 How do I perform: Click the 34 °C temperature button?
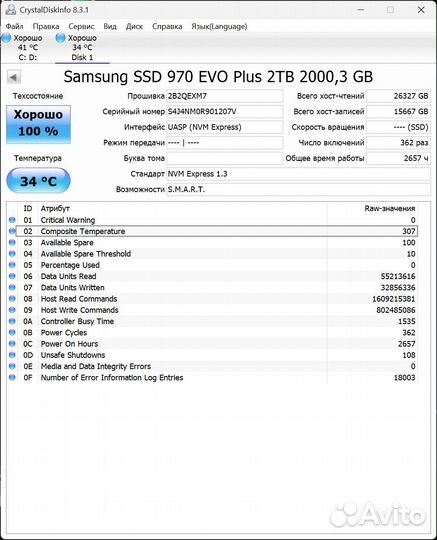pyautogui.click(x=38, y=181)
